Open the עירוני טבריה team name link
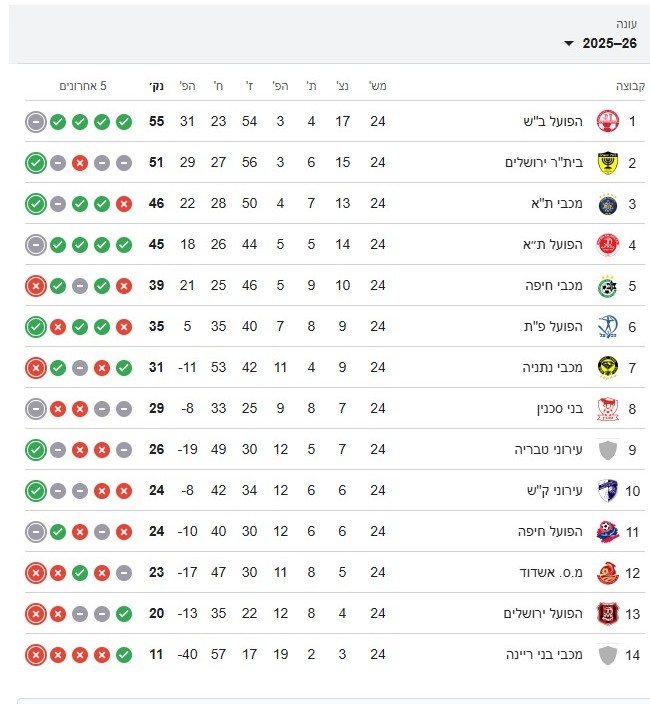Image resolution: width=650 pixels, height=704 pixels. (x=548, y=450)
